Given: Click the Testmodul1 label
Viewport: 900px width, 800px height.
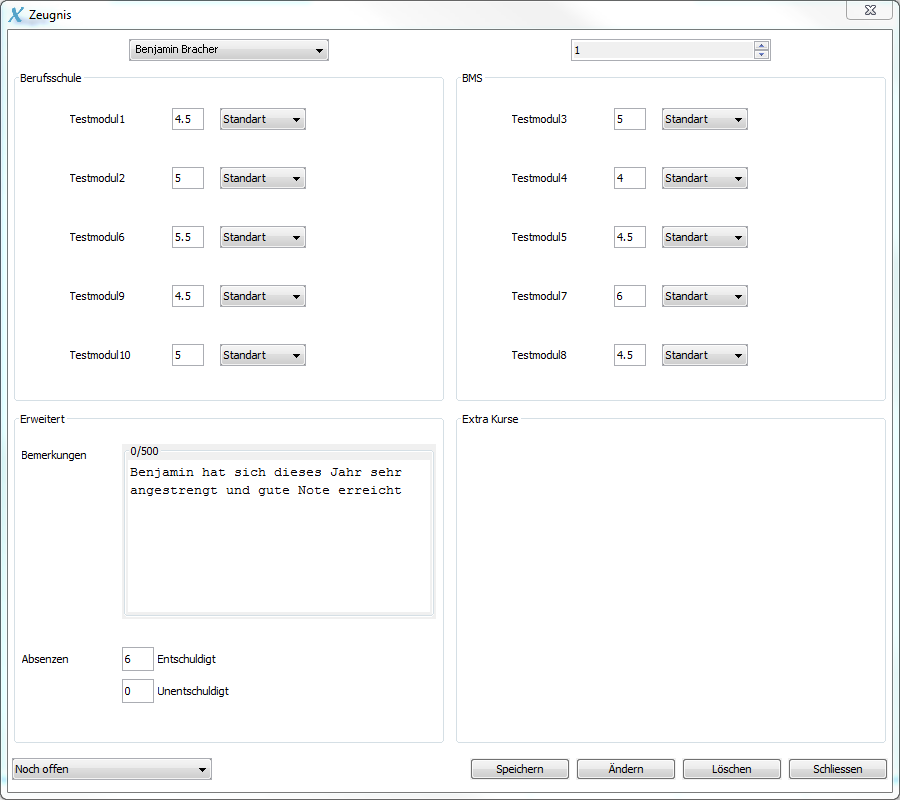Looking at the screenshot, I should (x=97, y=119).
